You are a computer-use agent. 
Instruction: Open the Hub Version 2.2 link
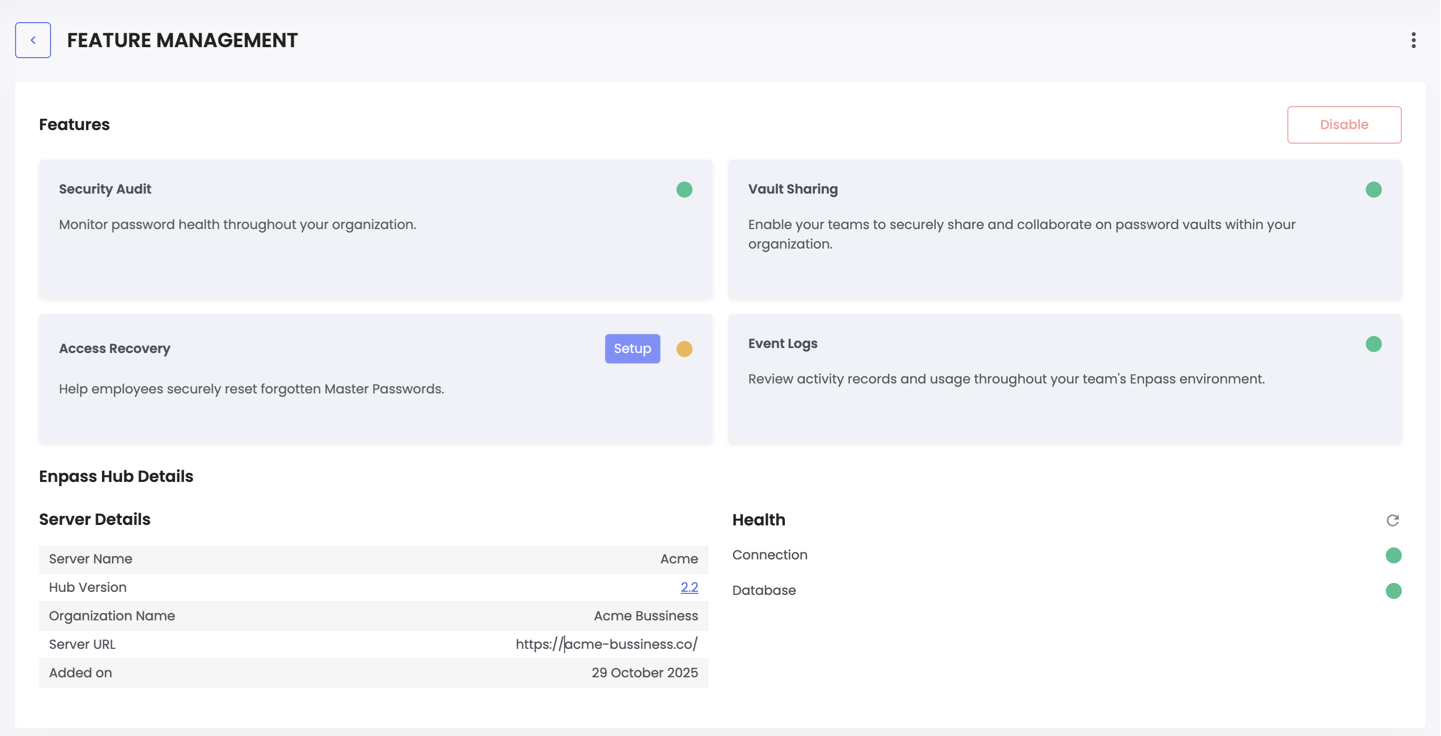point(690,587)
